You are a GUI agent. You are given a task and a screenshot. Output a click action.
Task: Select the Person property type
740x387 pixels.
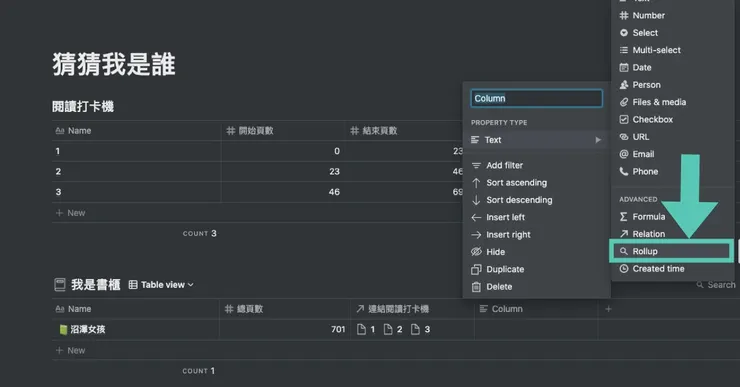[x=672, y=85]
